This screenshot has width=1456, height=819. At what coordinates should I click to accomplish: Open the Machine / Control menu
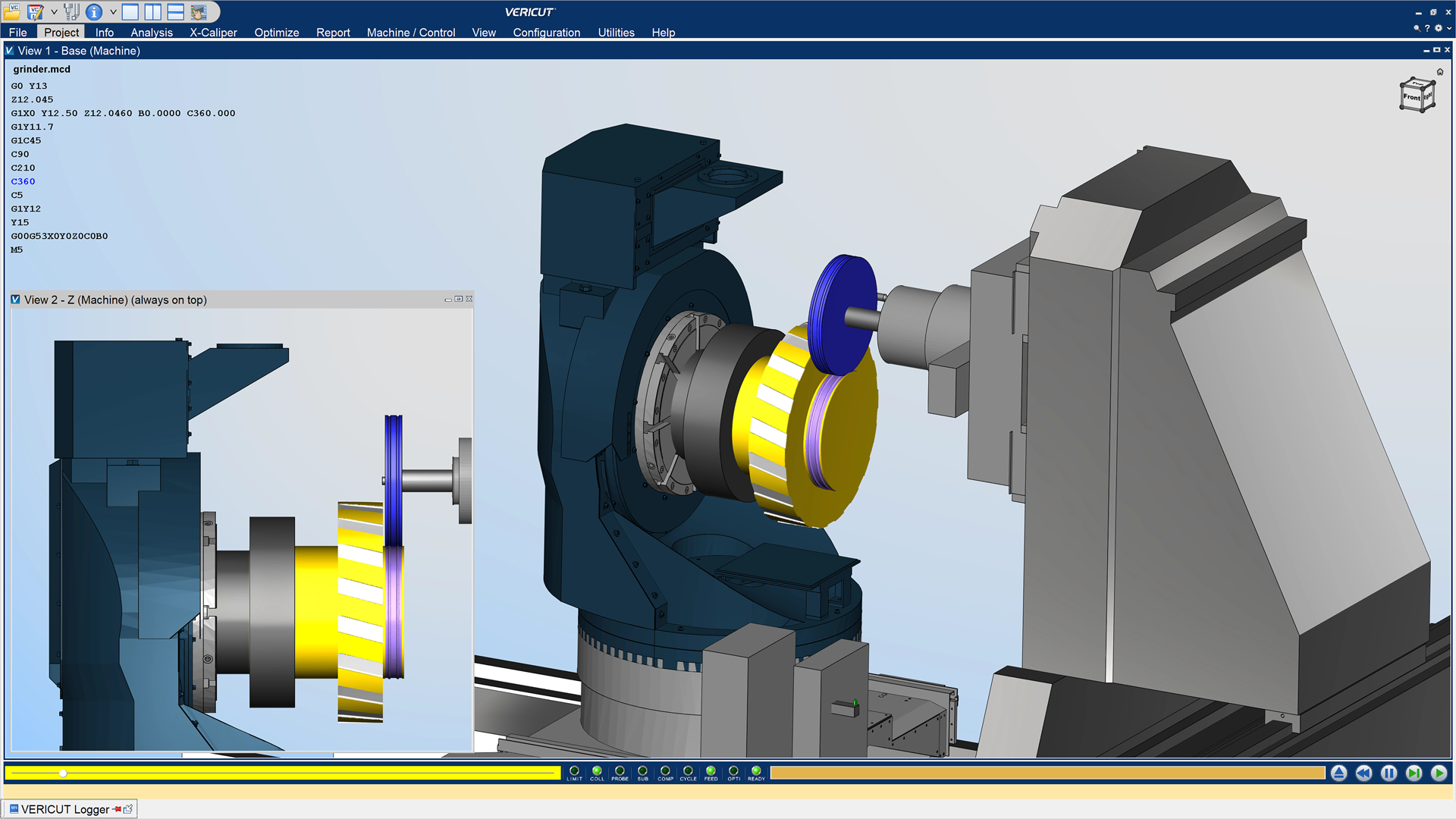[x=410, y=33]
